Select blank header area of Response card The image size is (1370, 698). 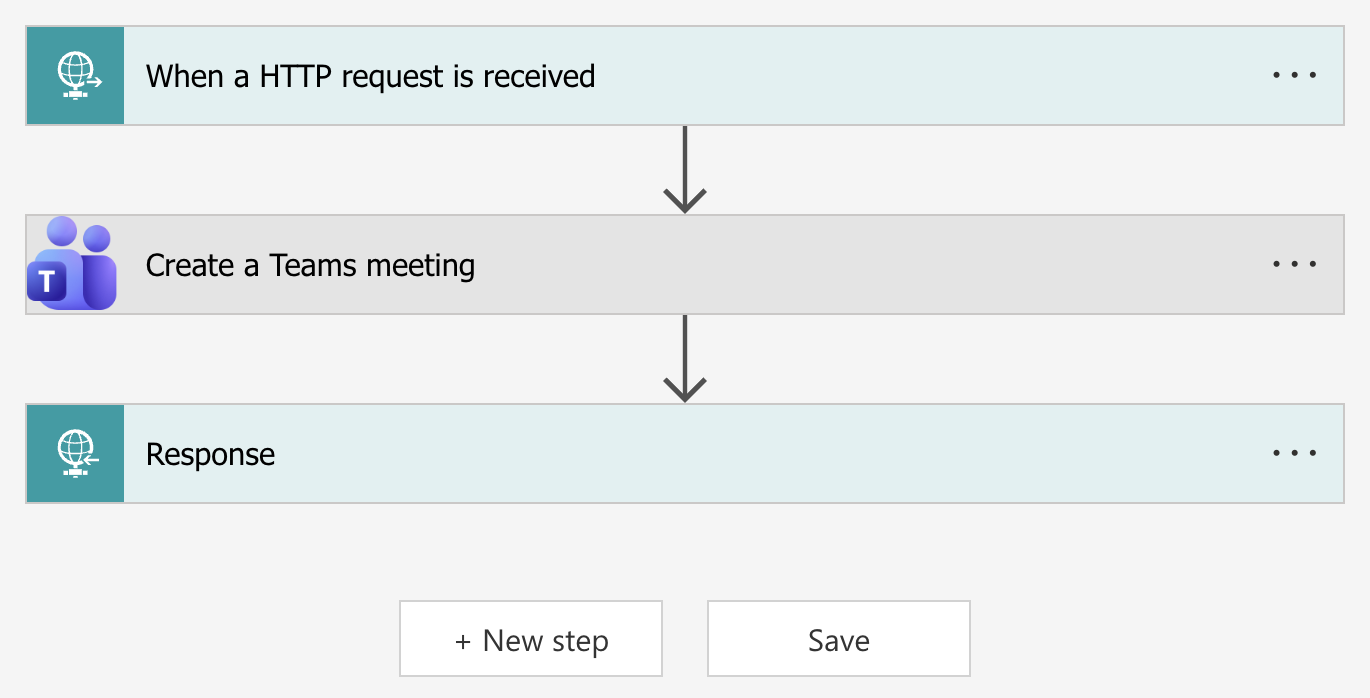pyautogui.click(x=750, y=454)
